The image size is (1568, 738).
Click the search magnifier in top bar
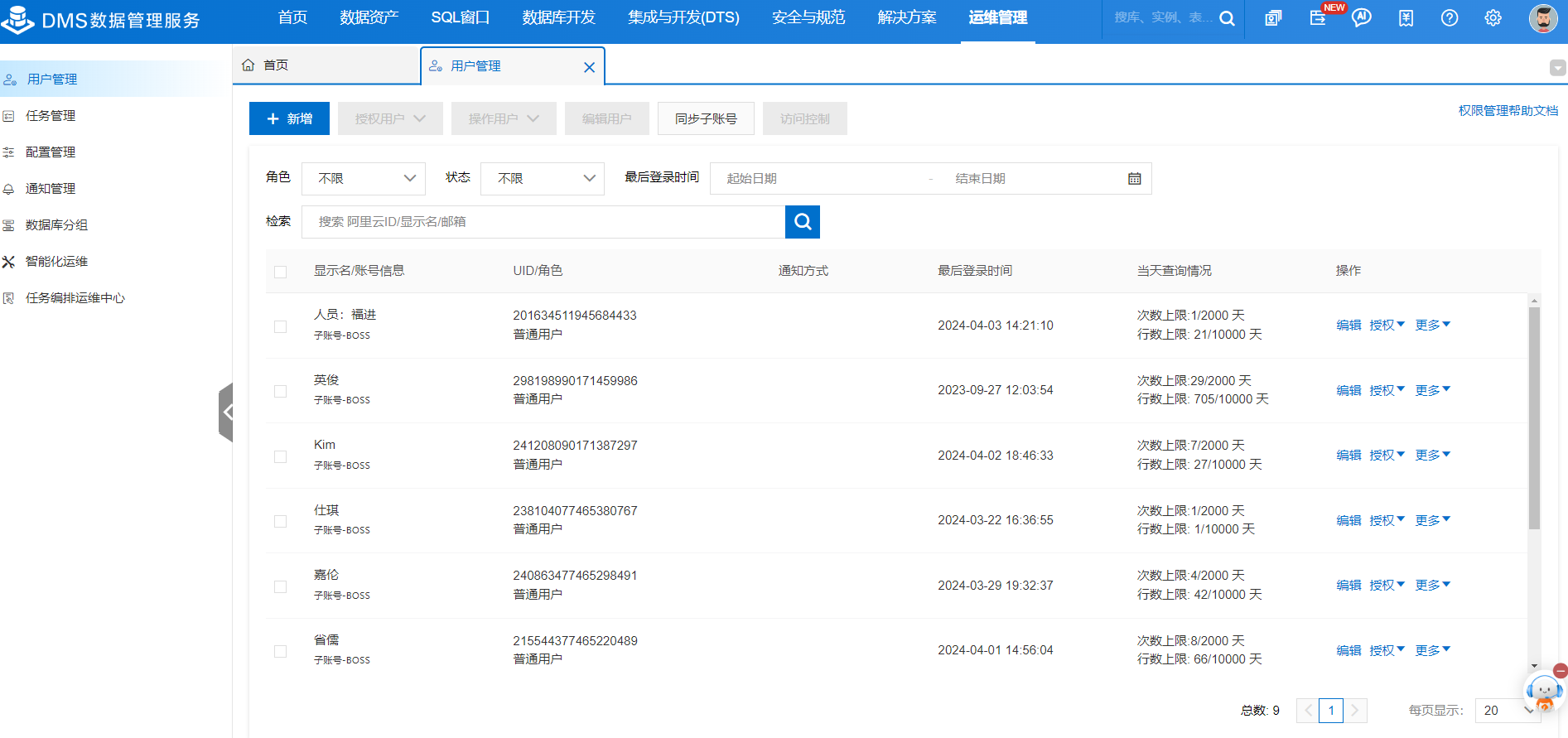click(x=1227, y=18)
